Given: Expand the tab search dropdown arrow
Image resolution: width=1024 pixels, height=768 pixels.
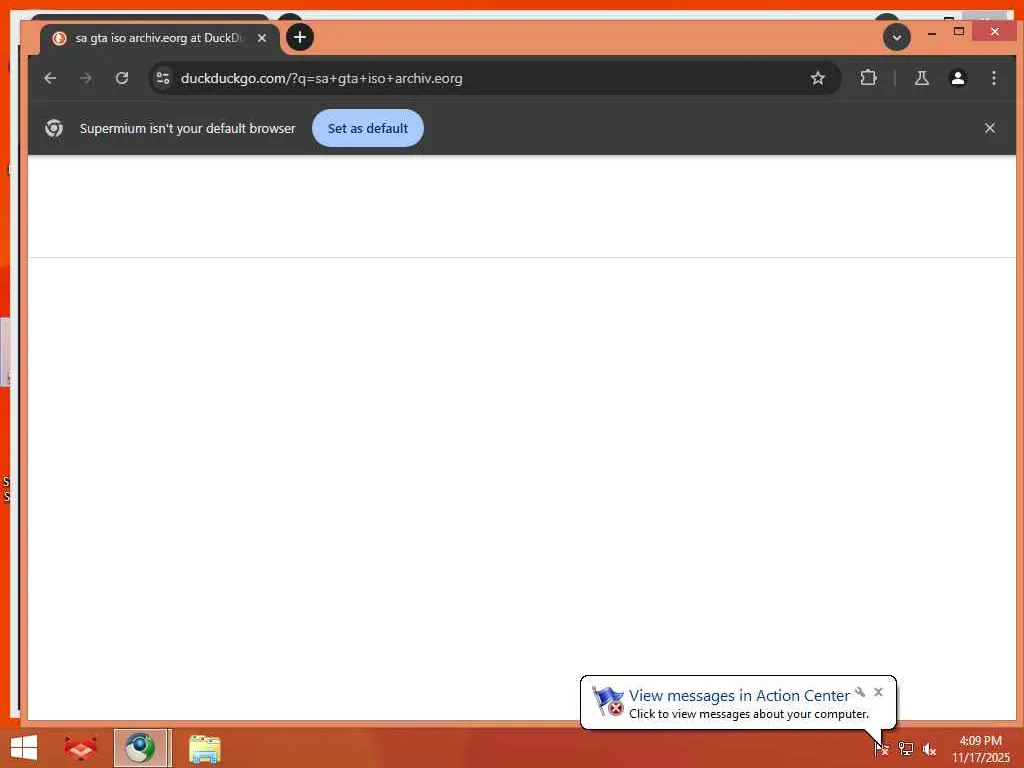Looking at the screenshot, I should [897, 37].
